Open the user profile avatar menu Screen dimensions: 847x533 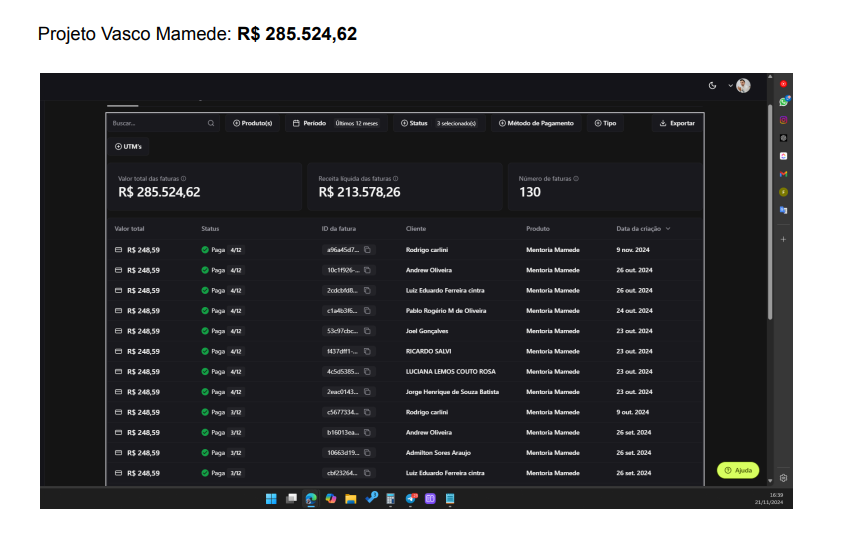[743, 85]
